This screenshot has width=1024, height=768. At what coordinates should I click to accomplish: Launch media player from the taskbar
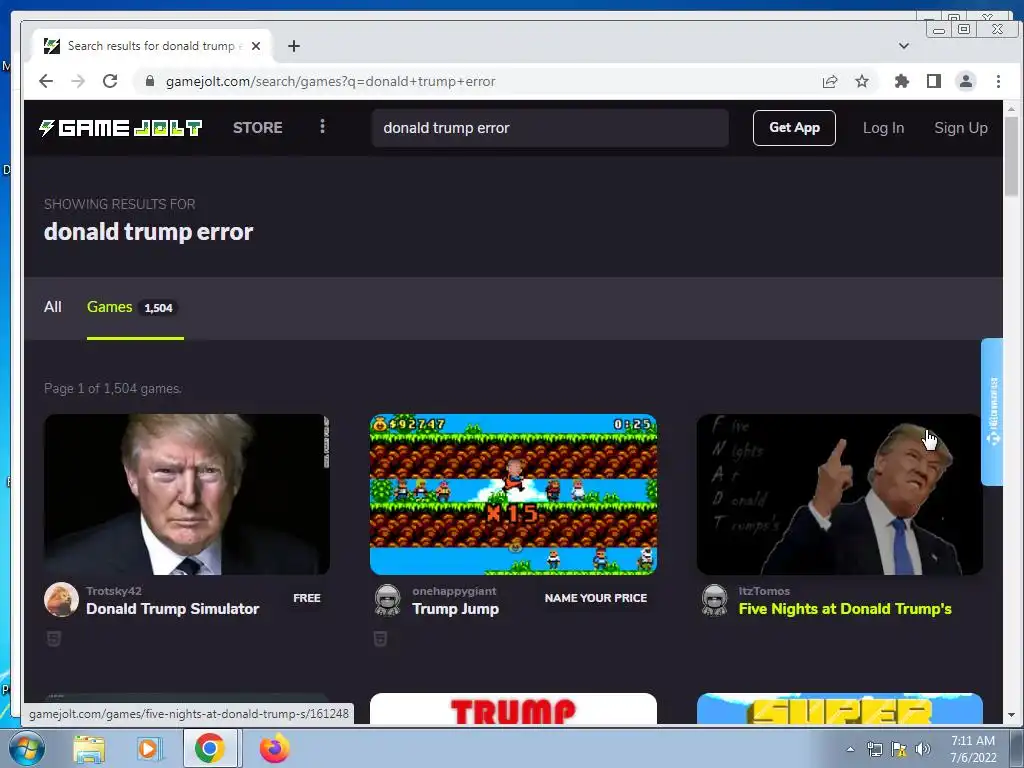coord(149,749)
